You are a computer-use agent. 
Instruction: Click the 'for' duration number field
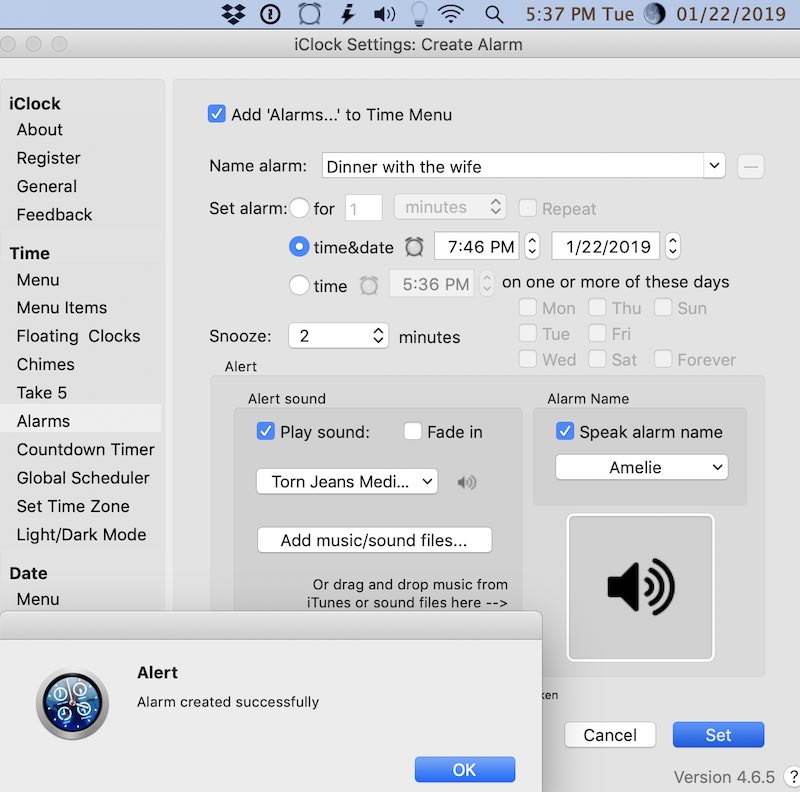click(363, 208)
